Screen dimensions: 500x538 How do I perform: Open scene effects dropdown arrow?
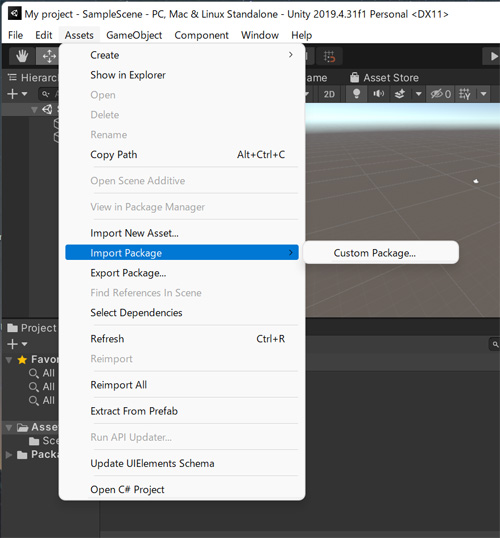(x=419, y=94)
